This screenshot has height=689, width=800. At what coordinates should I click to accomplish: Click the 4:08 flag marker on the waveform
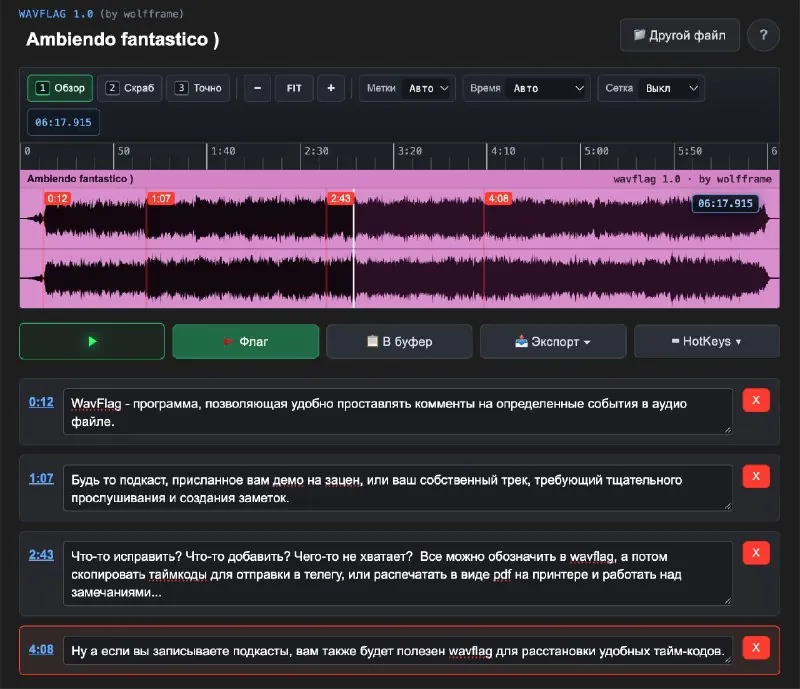[x=498, y=198]
